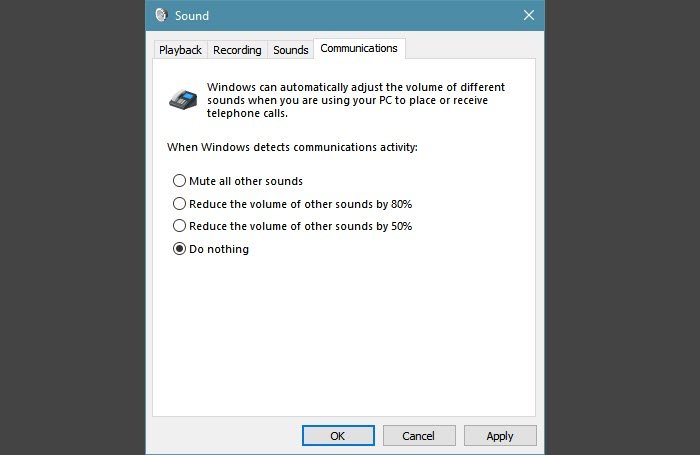Click the telephone icon beside the description
Image resolution: width=700 pixels, height=455 pixels.
point(183,97)
